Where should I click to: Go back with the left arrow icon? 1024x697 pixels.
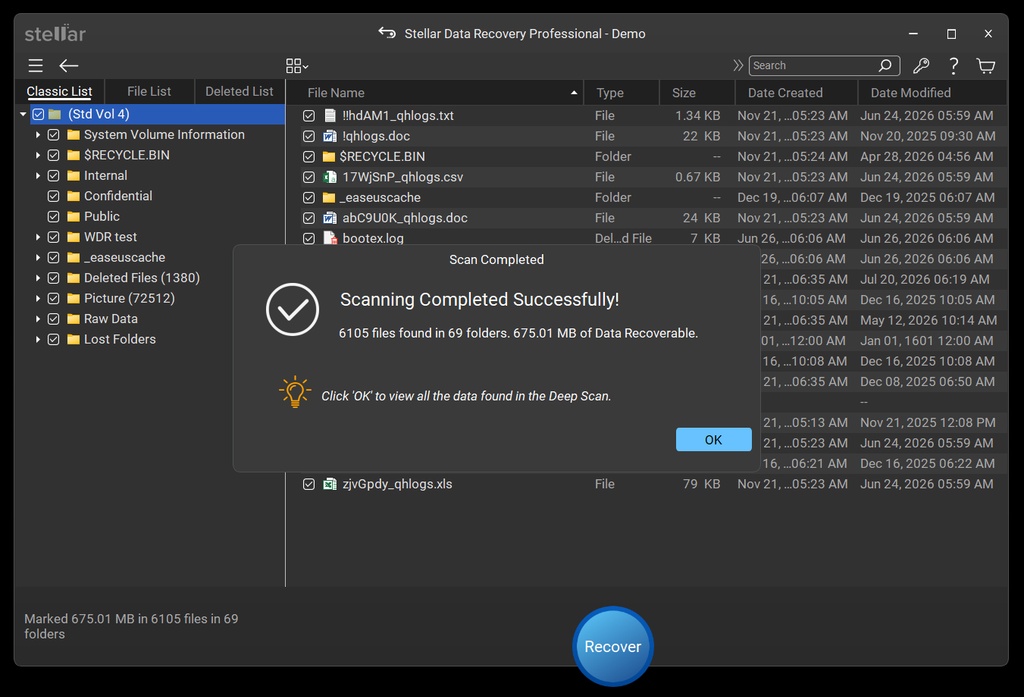[x=69, y=65]
